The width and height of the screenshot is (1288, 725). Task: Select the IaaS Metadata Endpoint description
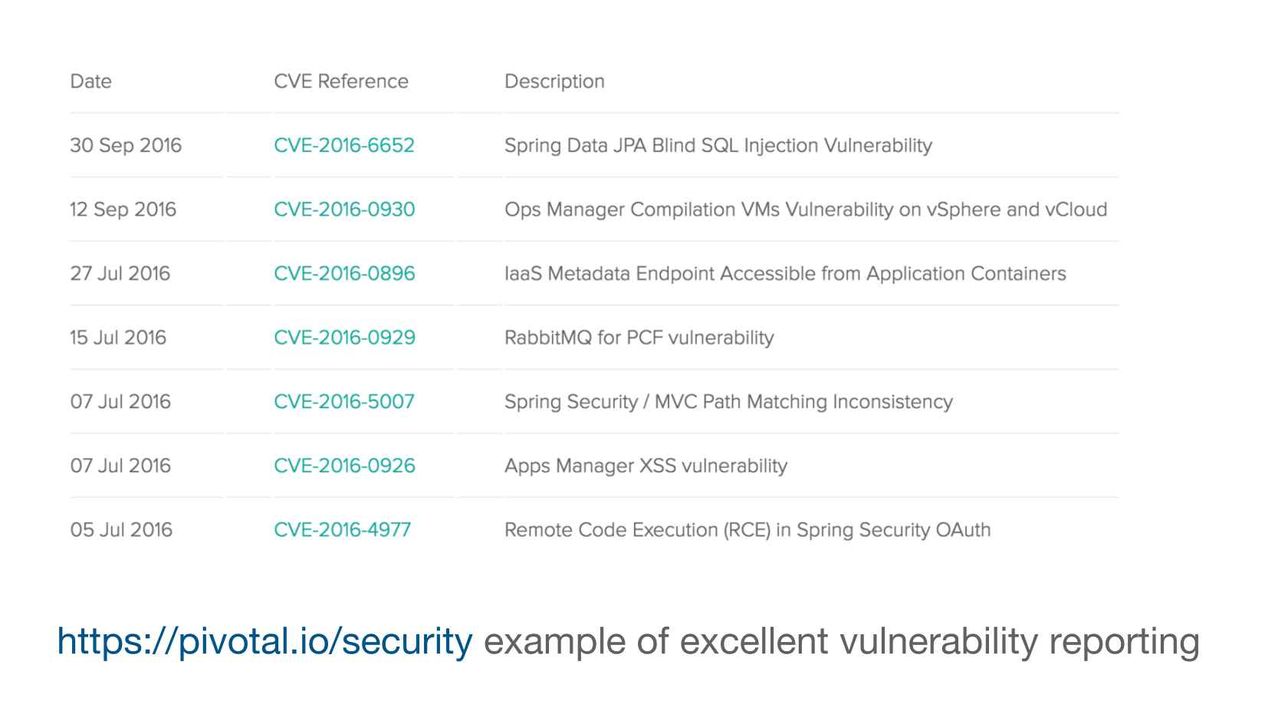(x=785, y=273)
